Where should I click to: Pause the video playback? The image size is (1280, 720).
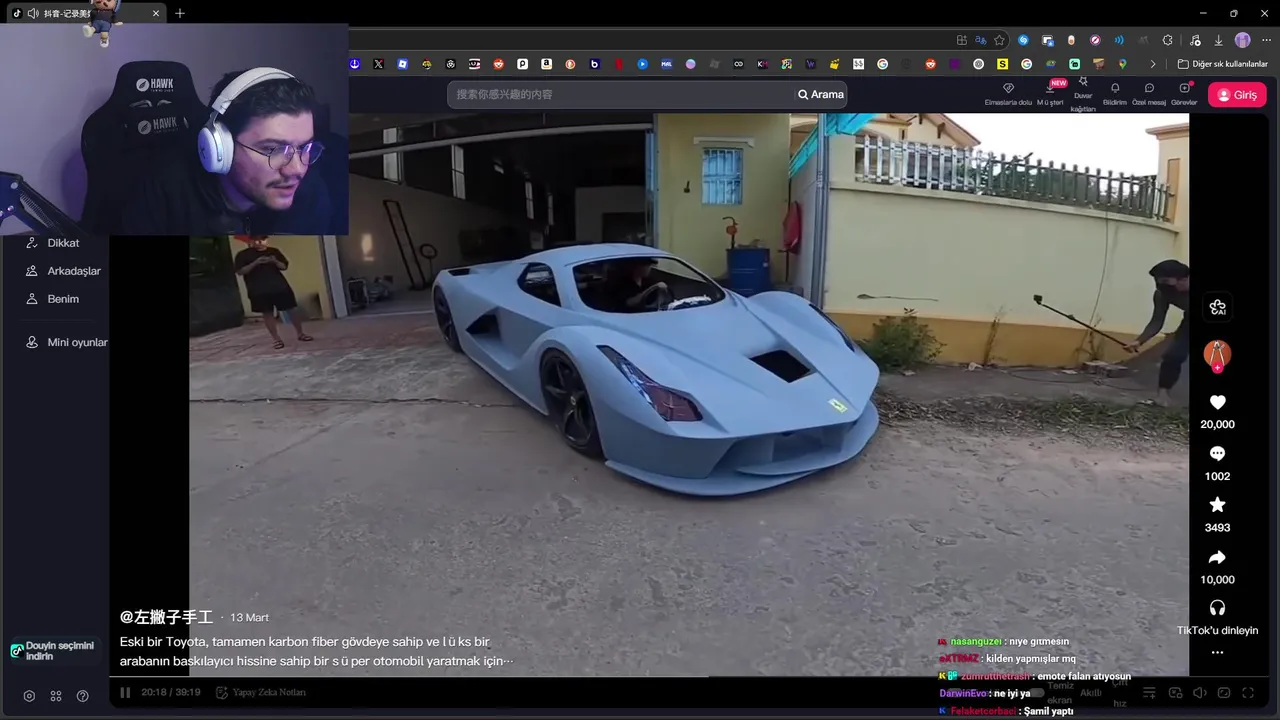(125, 692)
